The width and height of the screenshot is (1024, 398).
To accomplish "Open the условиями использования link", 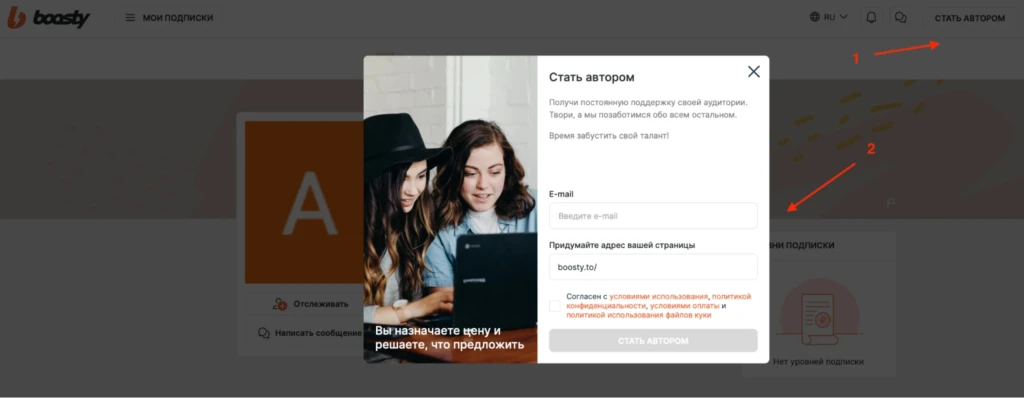I will click(659, 296).
